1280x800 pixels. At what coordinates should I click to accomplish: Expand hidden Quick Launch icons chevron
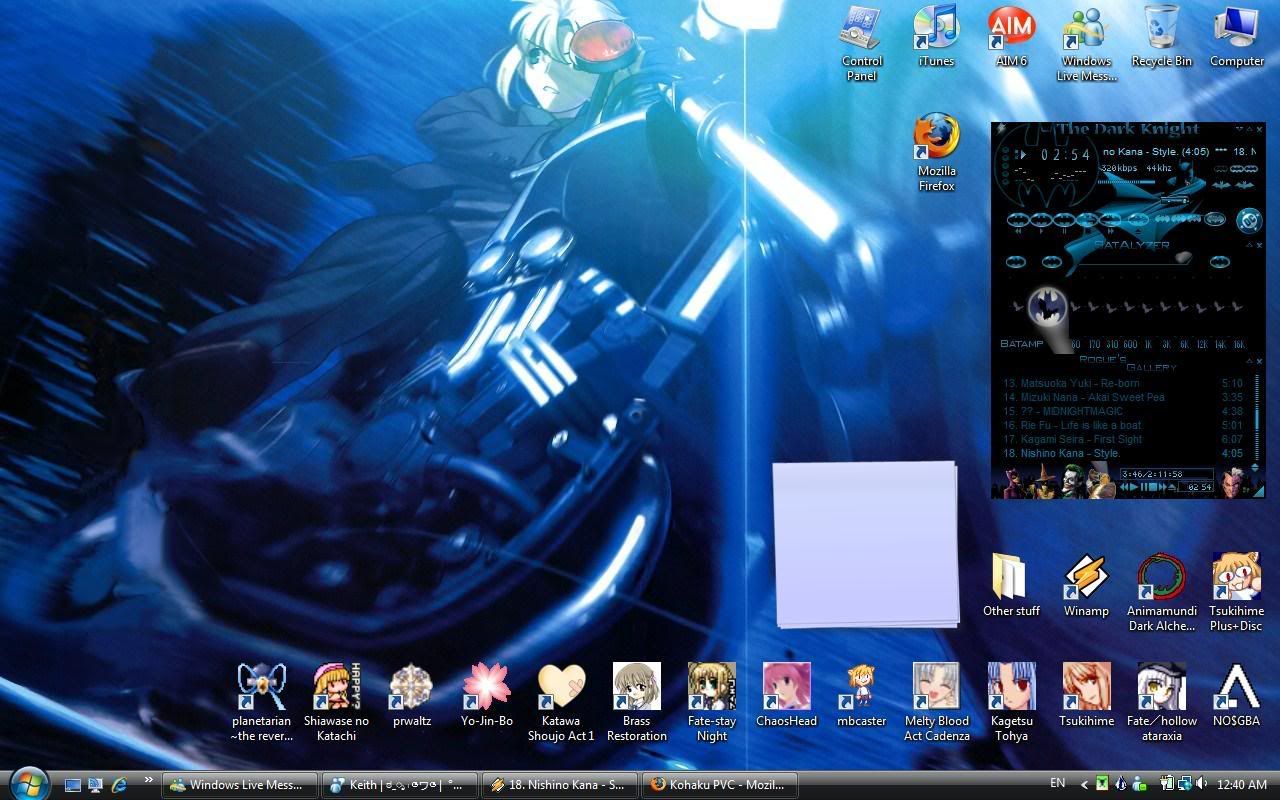[149, 780]
